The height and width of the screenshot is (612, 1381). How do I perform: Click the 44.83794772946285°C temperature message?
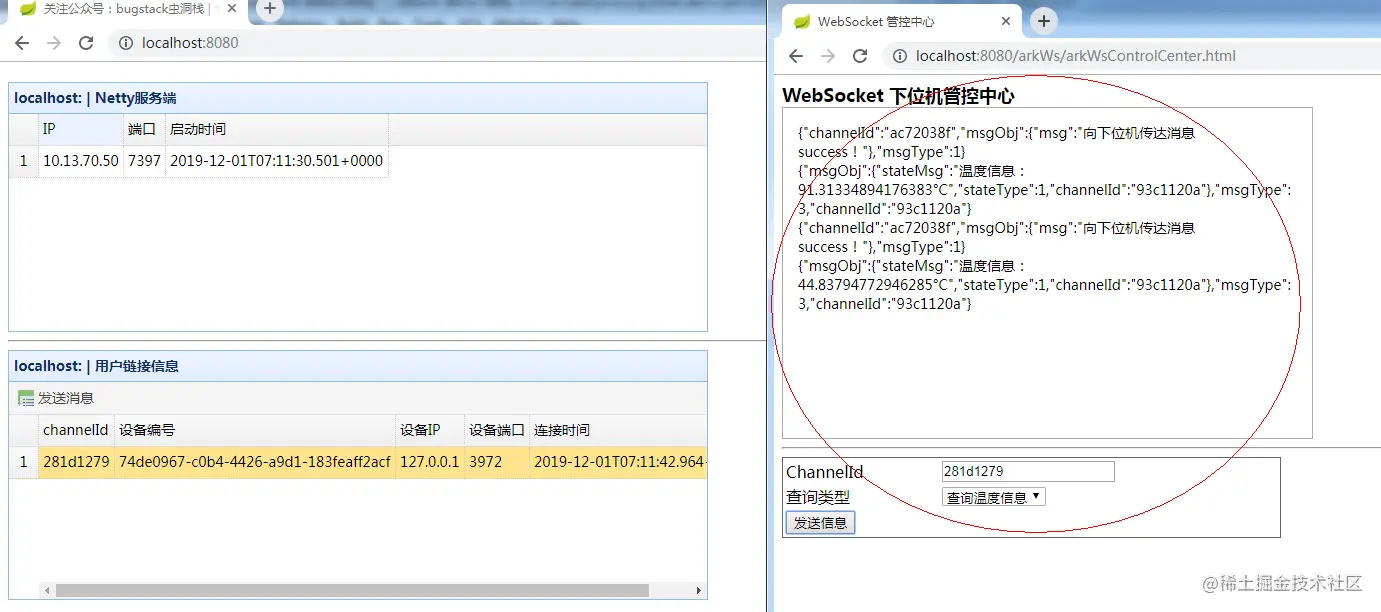(x=1045, y=285)
